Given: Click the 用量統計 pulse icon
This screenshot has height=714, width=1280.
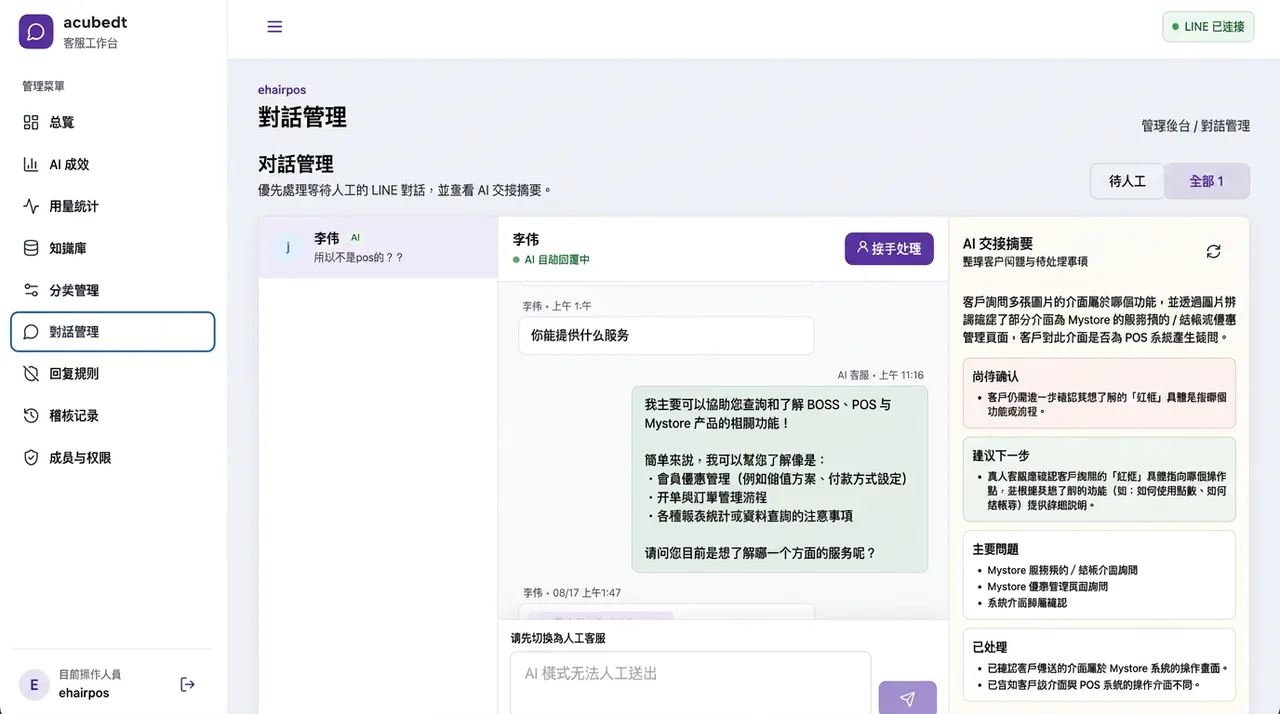Looking at the screenshot, I should [31, 206].
